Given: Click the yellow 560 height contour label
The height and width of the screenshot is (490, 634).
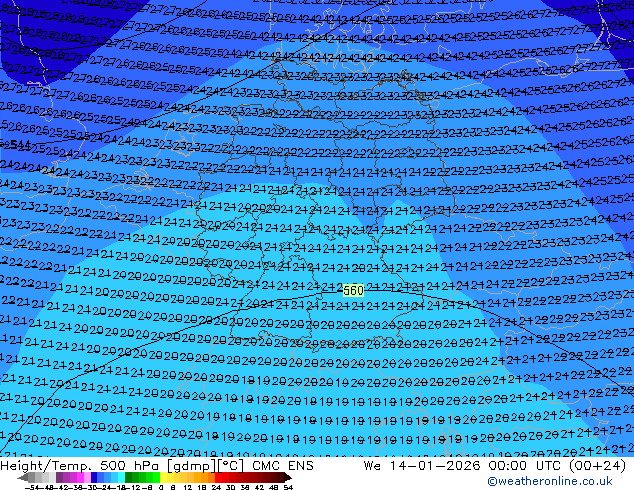Looking at the screenshot, I should tap(353, 290).
